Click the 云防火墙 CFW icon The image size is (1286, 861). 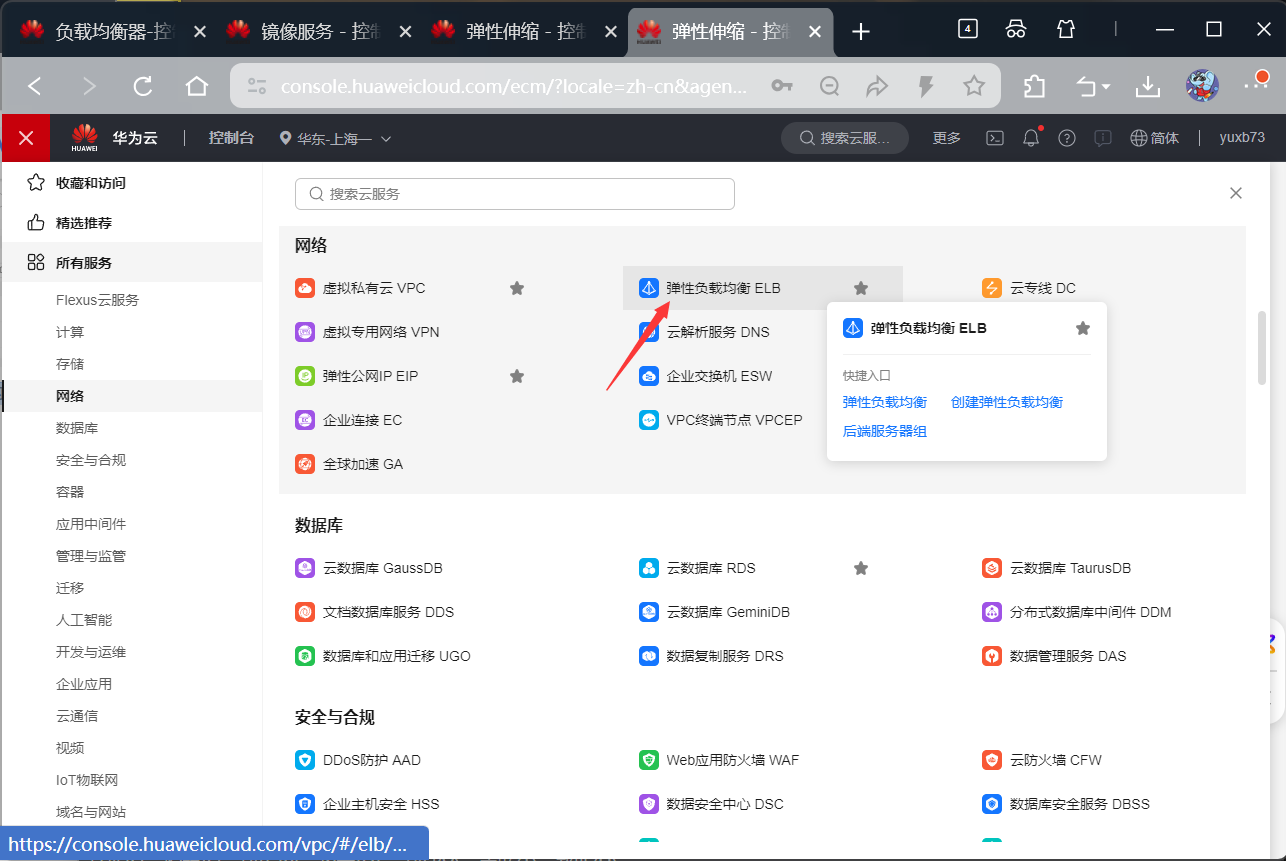pyautogui.click(x=992, y=760)
